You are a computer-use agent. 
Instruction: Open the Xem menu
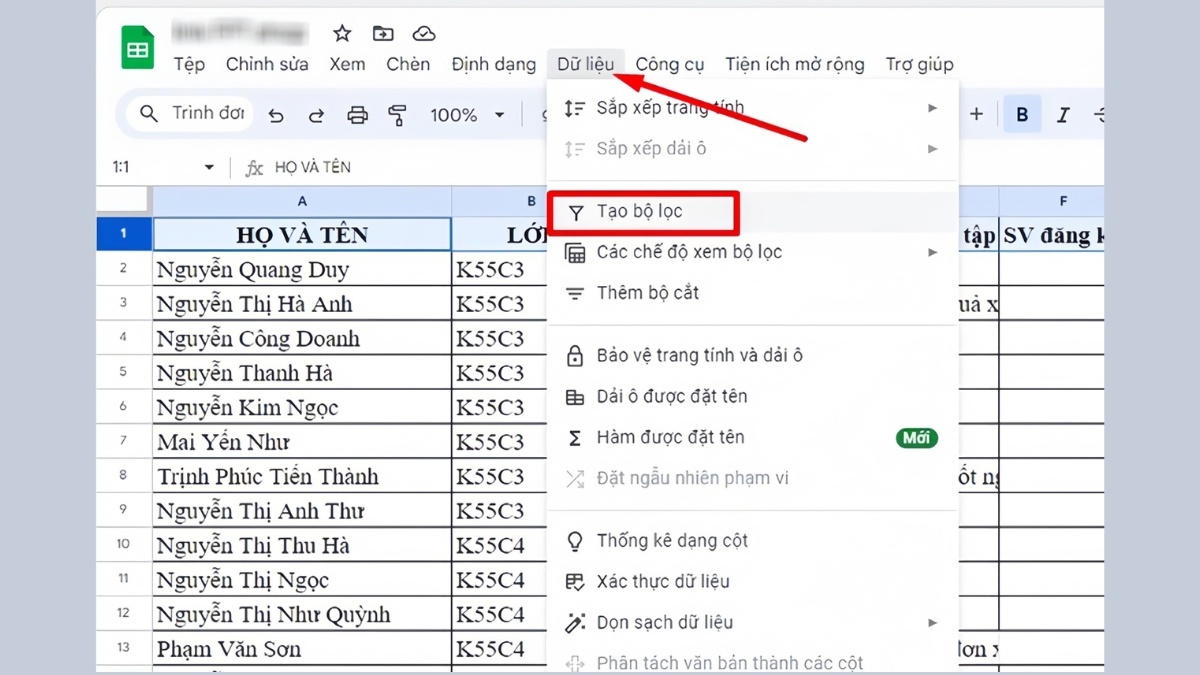(x=347, y=64)
